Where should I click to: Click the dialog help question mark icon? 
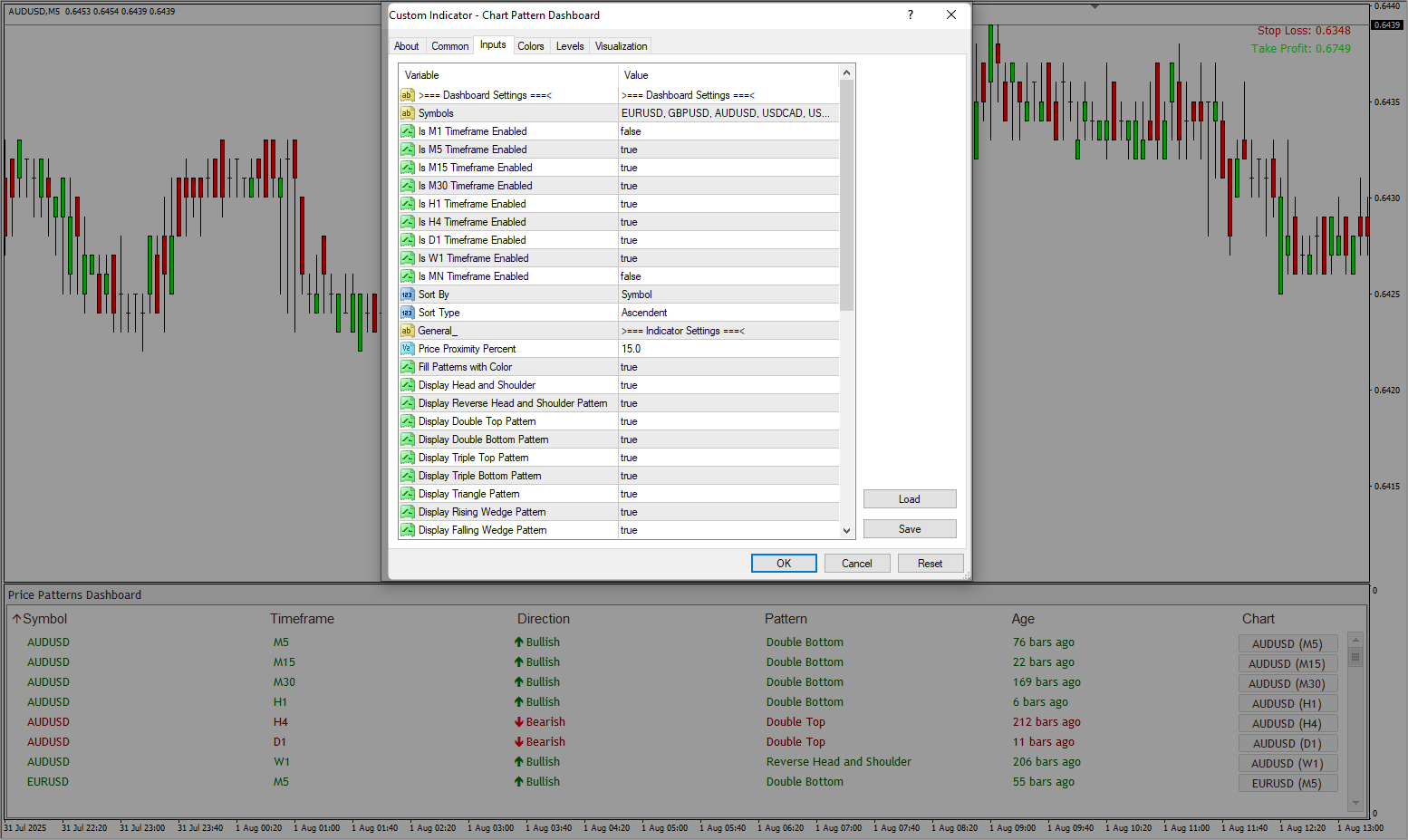(x=911, y=15)
